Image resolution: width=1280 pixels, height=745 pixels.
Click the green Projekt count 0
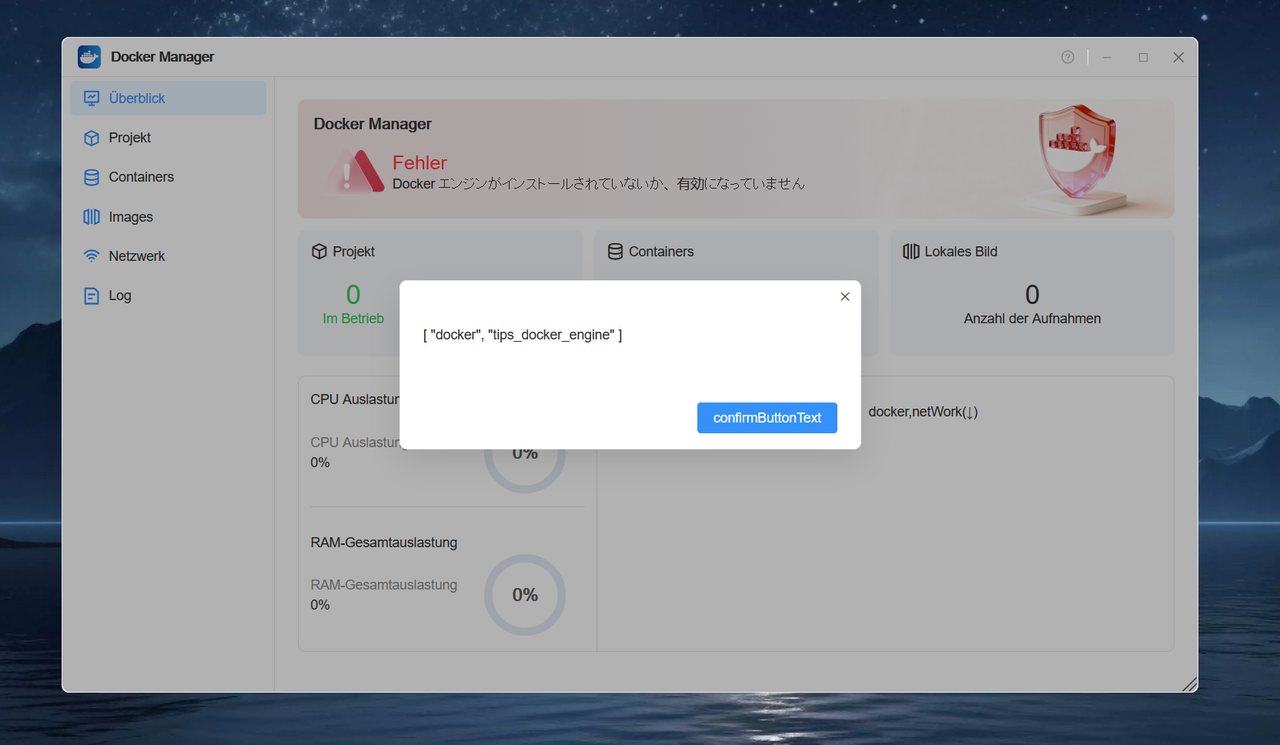coord(353,295)
